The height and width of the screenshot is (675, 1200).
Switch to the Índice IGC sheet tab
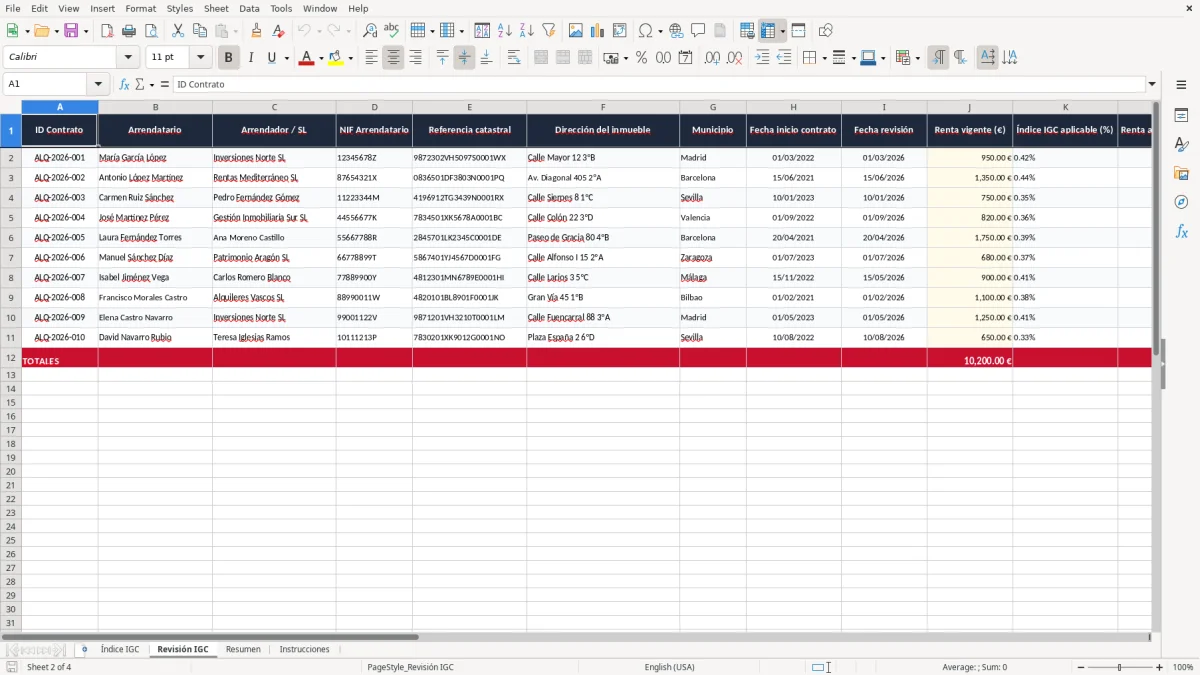(x=120, y=649)
